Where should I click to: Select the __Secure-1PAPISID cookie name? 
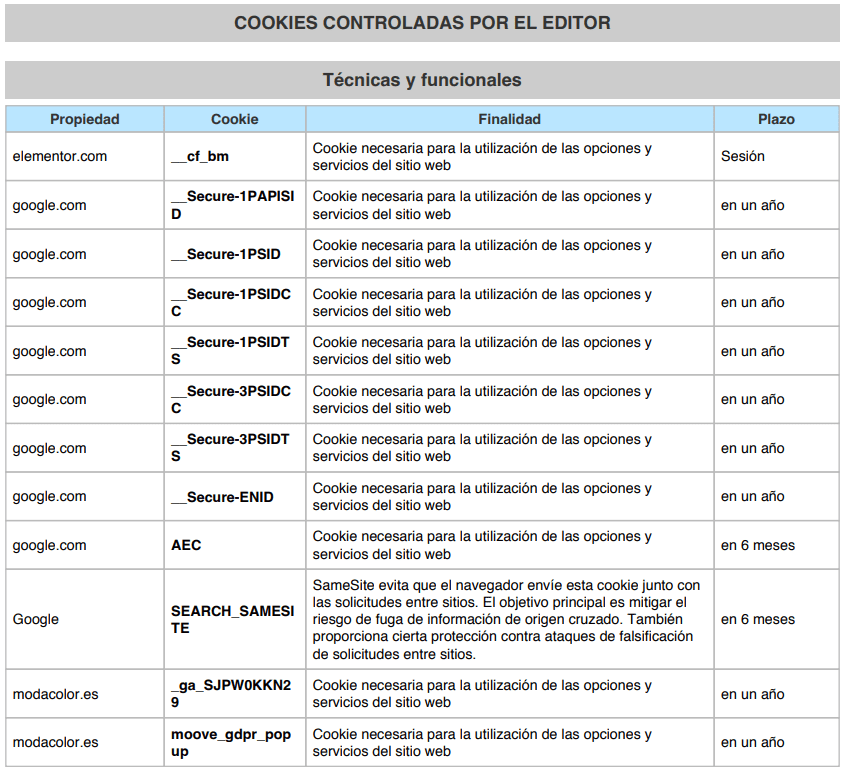pos(233,205)
